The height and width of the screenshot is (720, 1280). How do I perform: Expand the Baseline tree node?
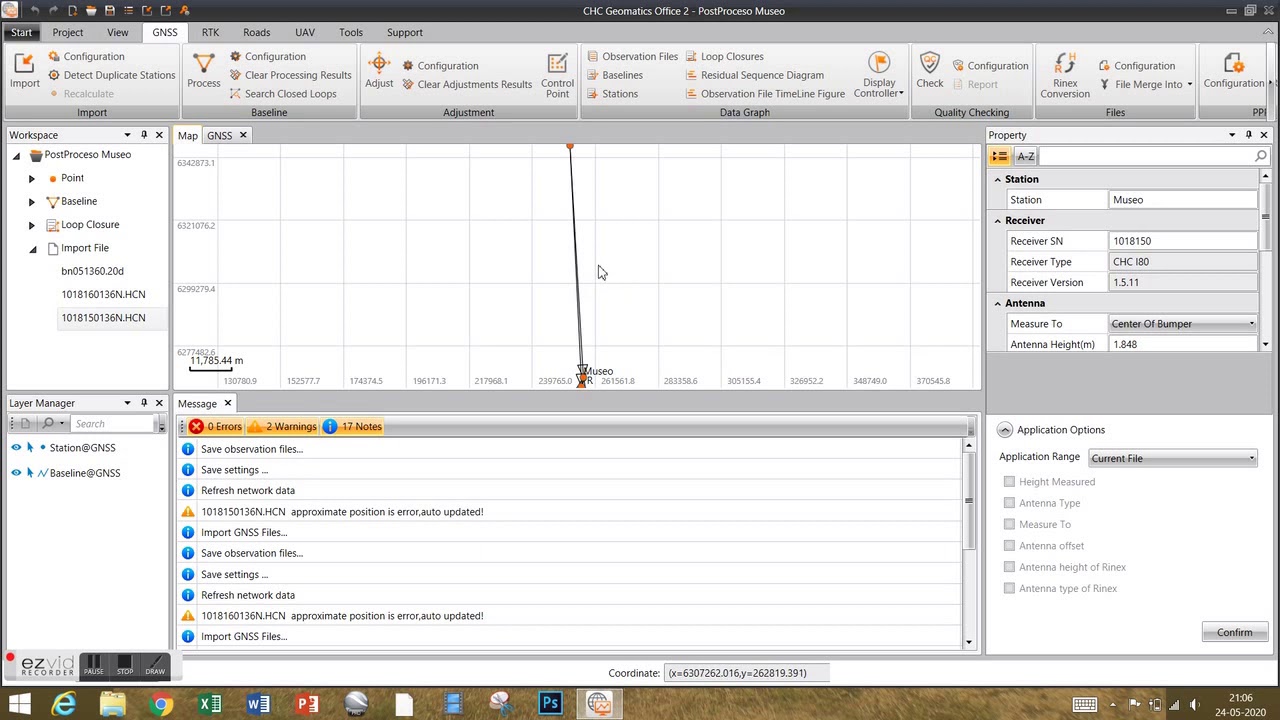coord(31,202)
